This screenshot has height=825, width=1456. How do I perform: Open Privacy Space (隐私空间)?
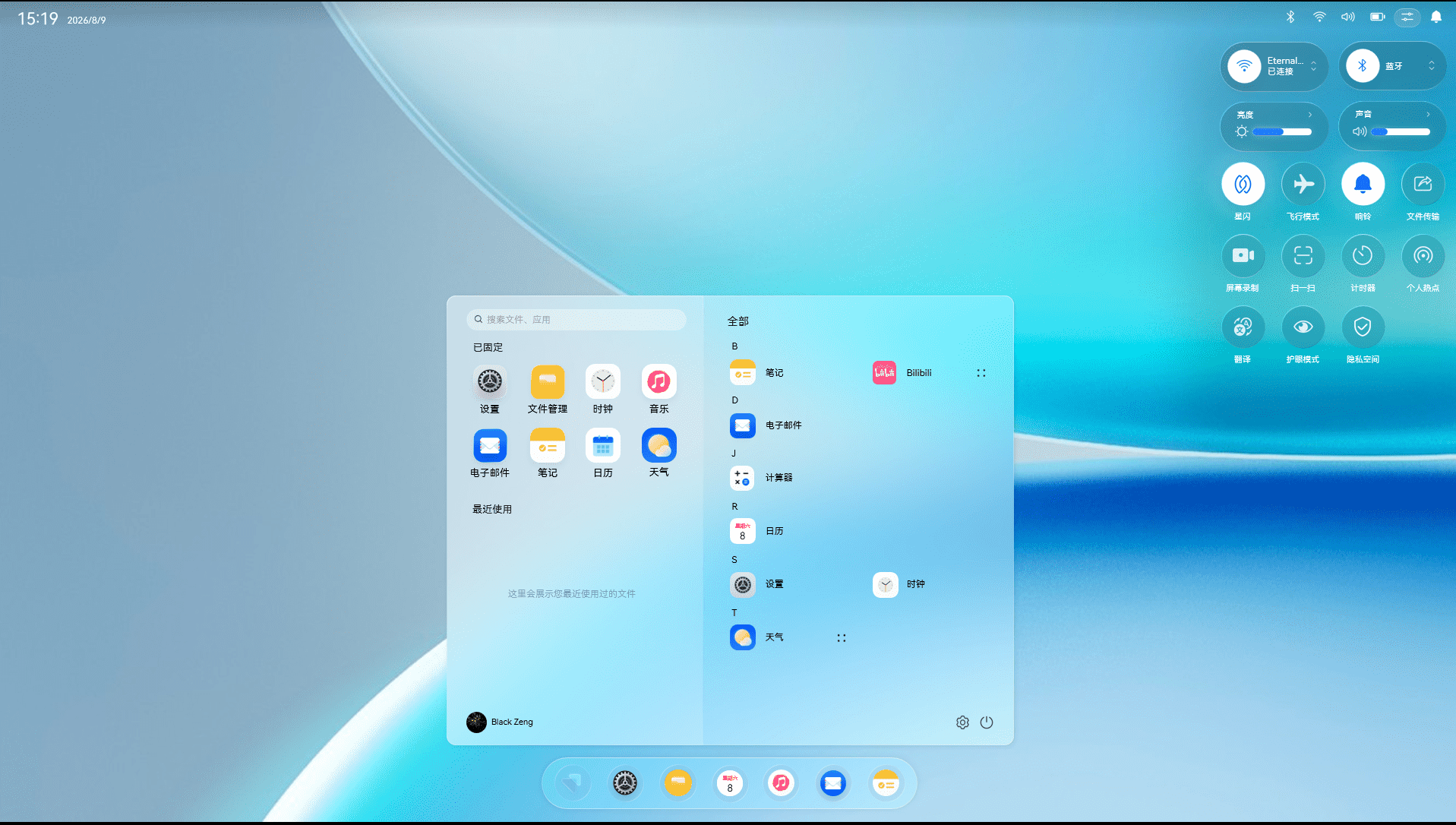click(x=1363, y=327)
